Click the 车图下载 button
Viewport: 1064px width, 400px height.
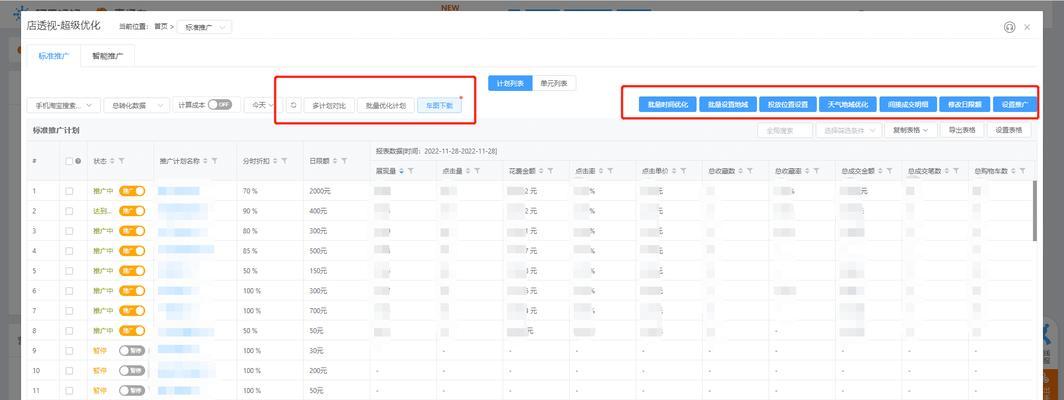(x=440, y=105)
